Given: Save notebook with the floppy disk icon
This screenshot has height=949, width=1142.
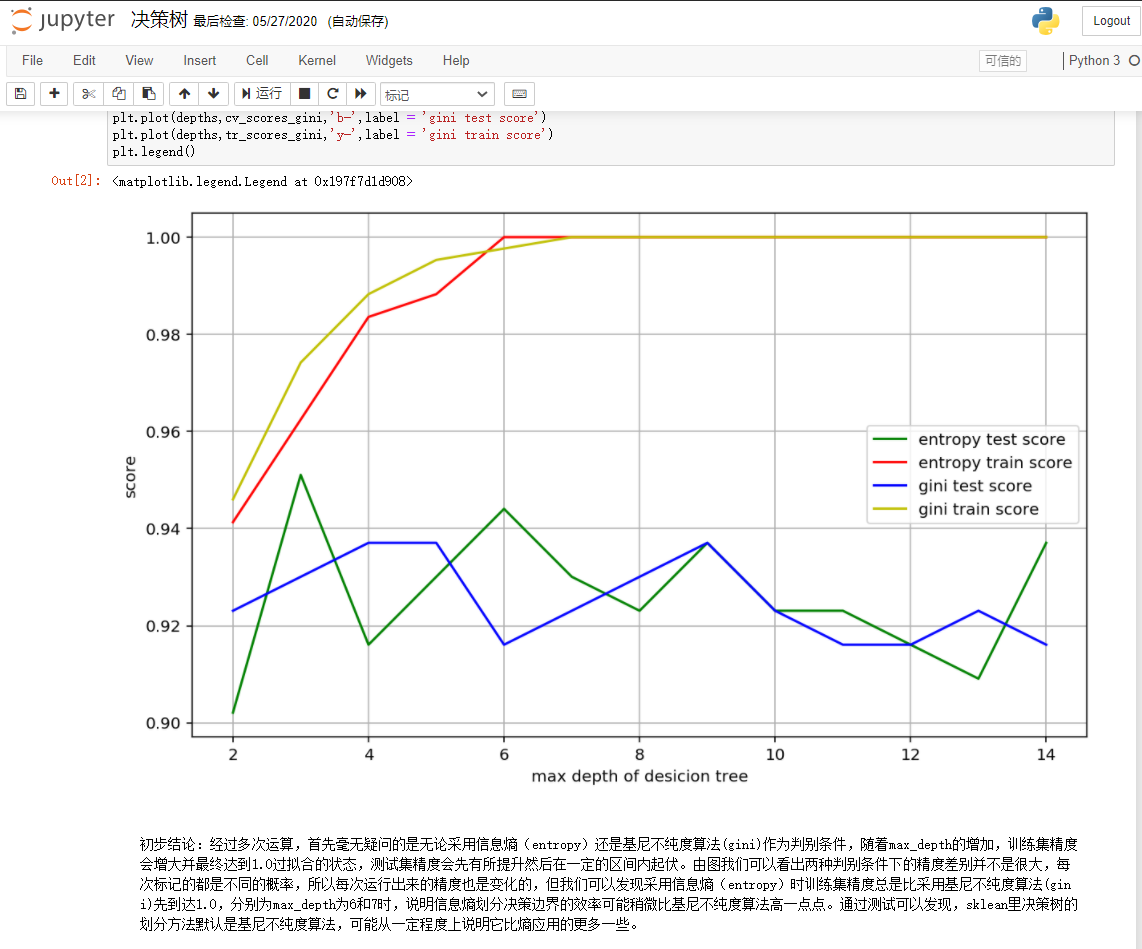Looking at the screenshot, I should click(20, 94).
